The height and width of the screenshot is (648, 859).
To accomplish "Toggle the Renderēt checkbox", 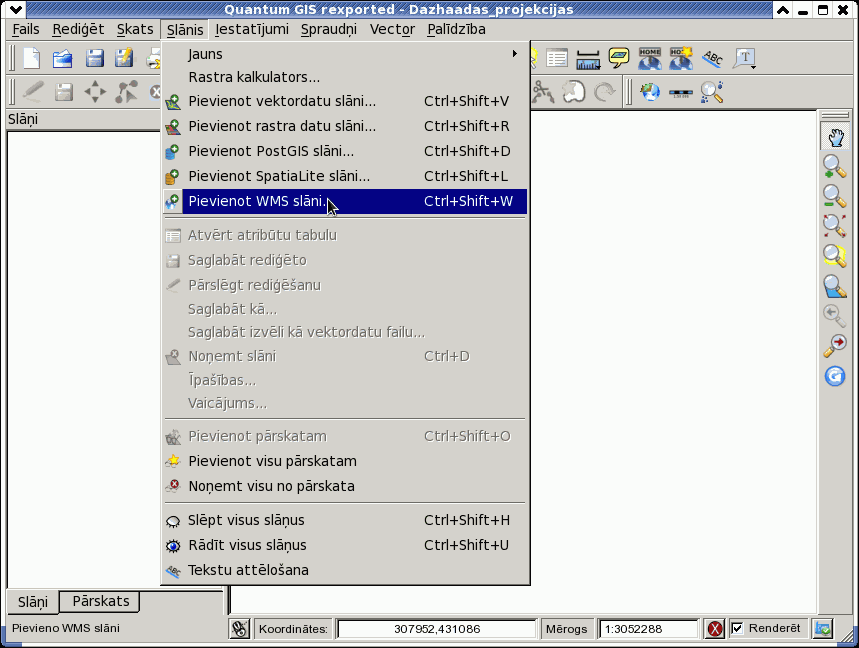I will tap(737, 628).
